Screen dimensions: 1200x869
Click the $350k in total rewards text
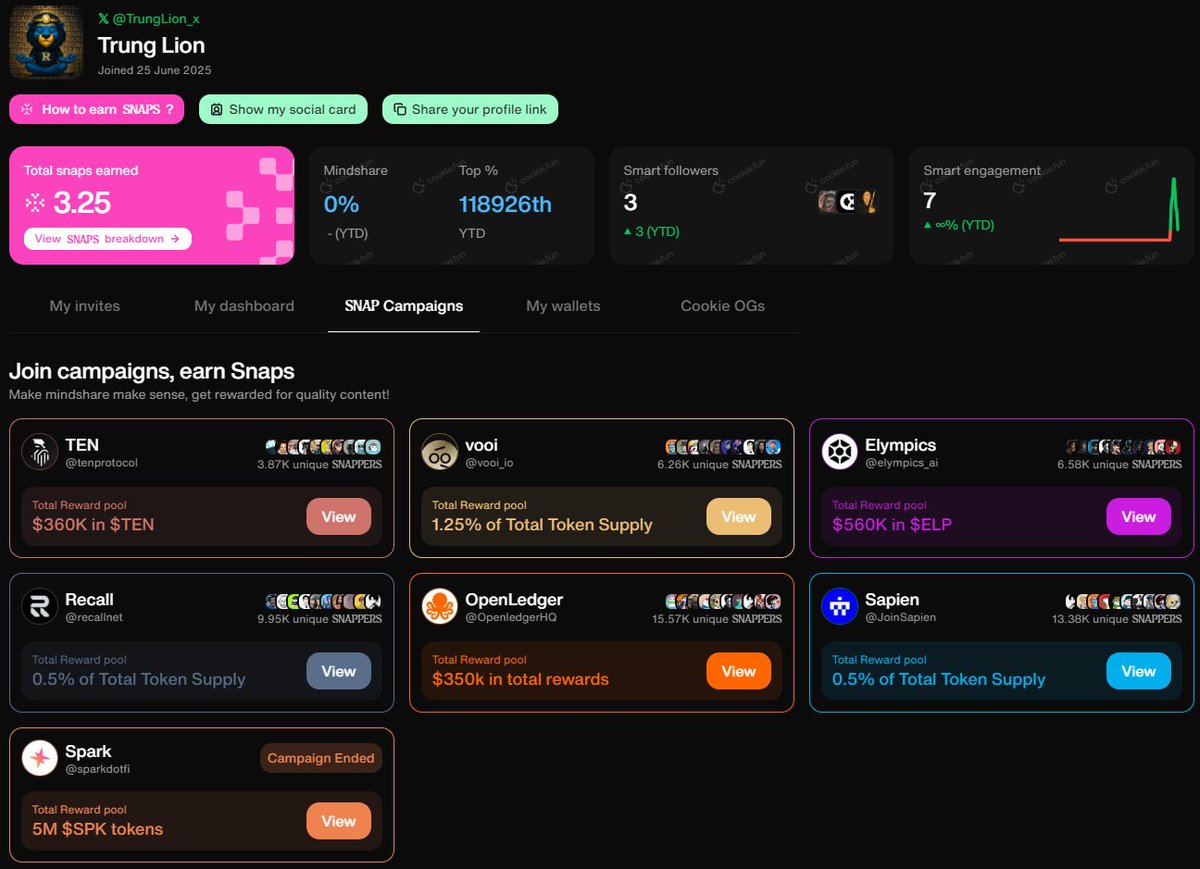[x=520, y=679]
